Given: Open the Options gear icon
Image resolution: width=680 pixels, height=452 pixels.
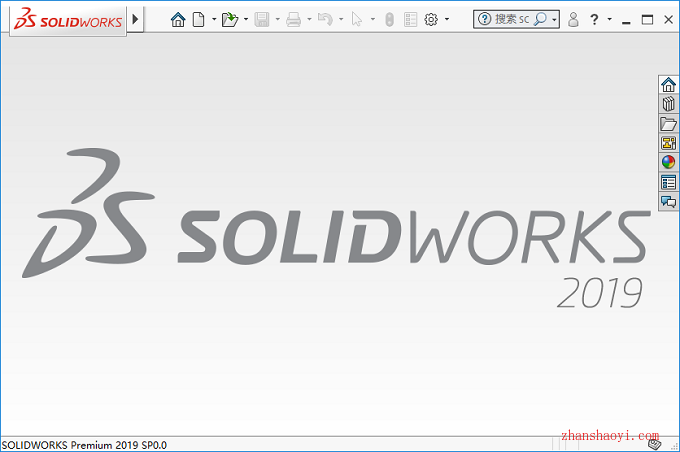Looking at the screenshot, I should [x=431, y=20].
